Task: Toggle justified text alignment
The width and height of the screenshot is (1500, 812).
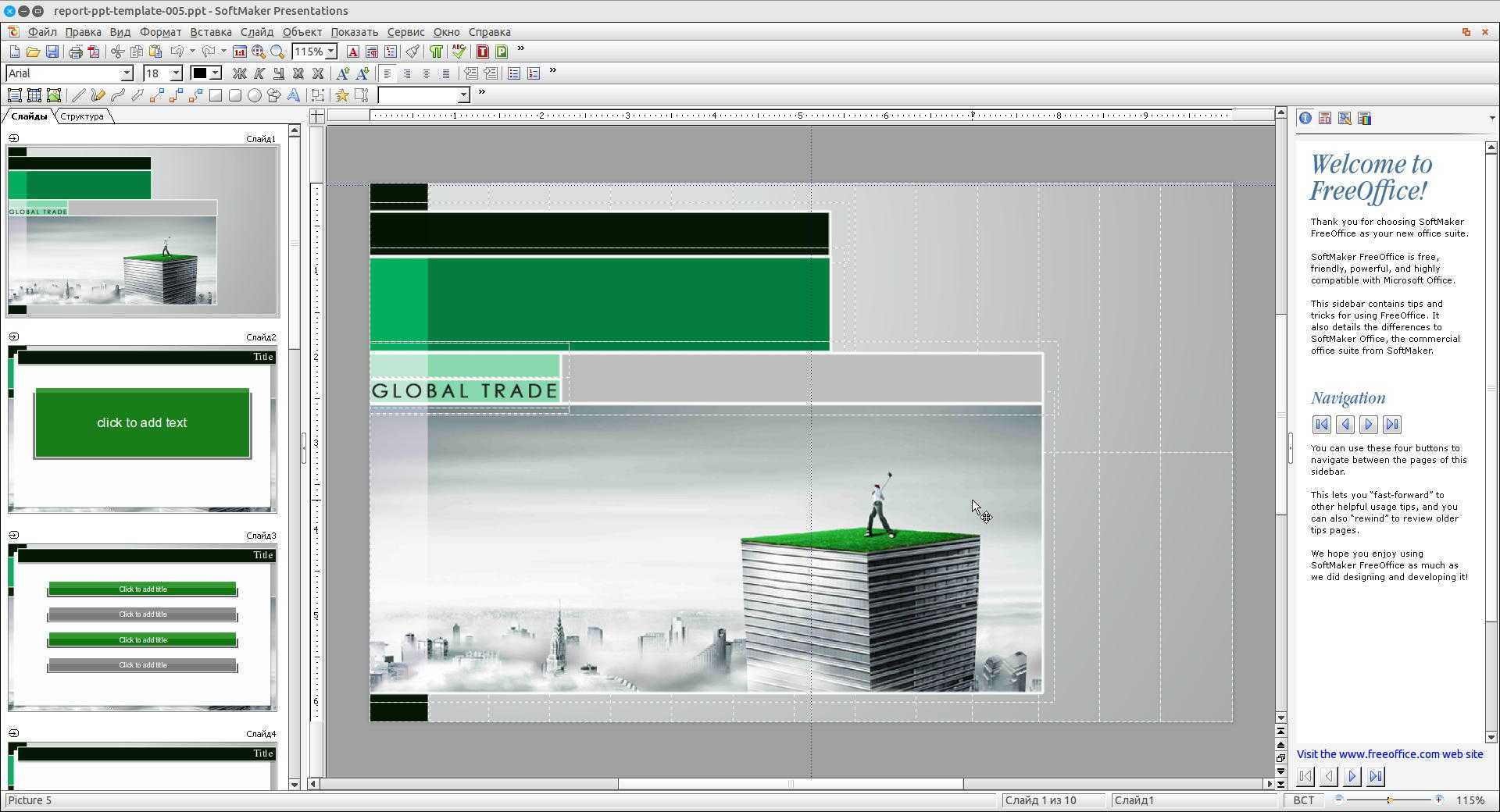Action: pos(446,73)
